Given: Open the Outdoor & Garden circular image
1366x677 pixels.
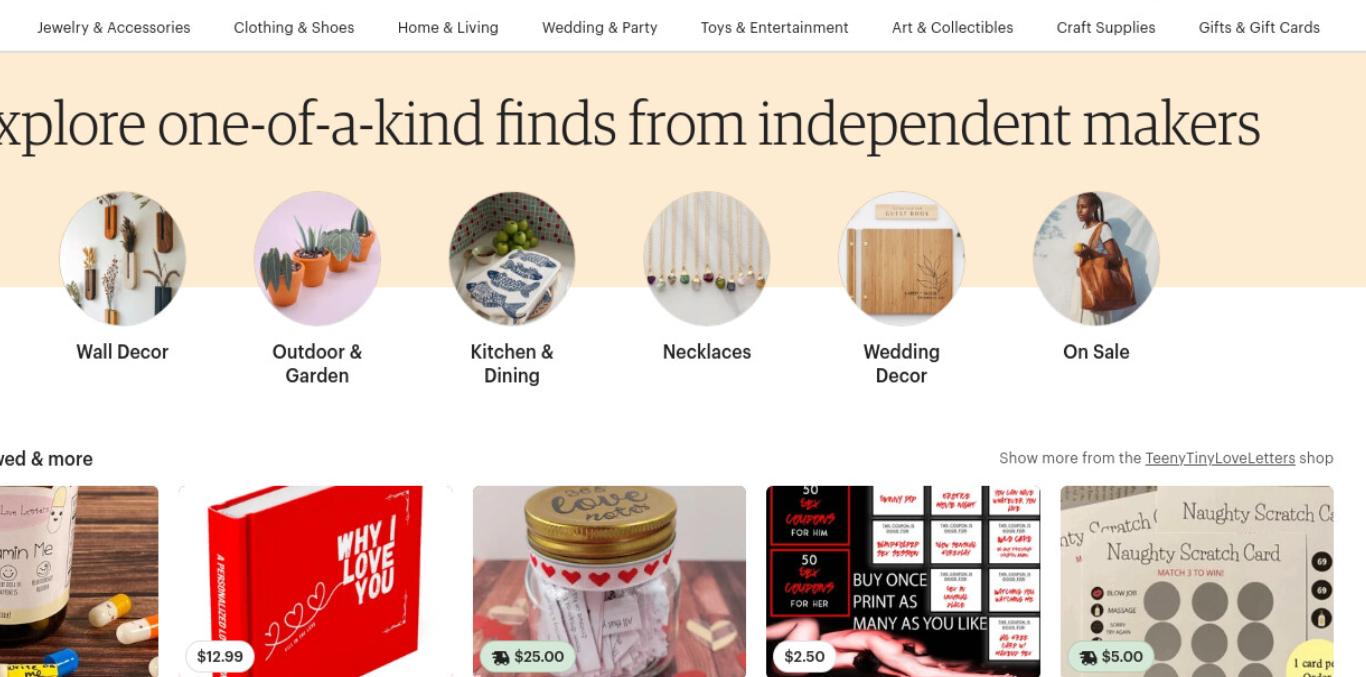Looking at the screenshot, I should [x=317, y=259].
